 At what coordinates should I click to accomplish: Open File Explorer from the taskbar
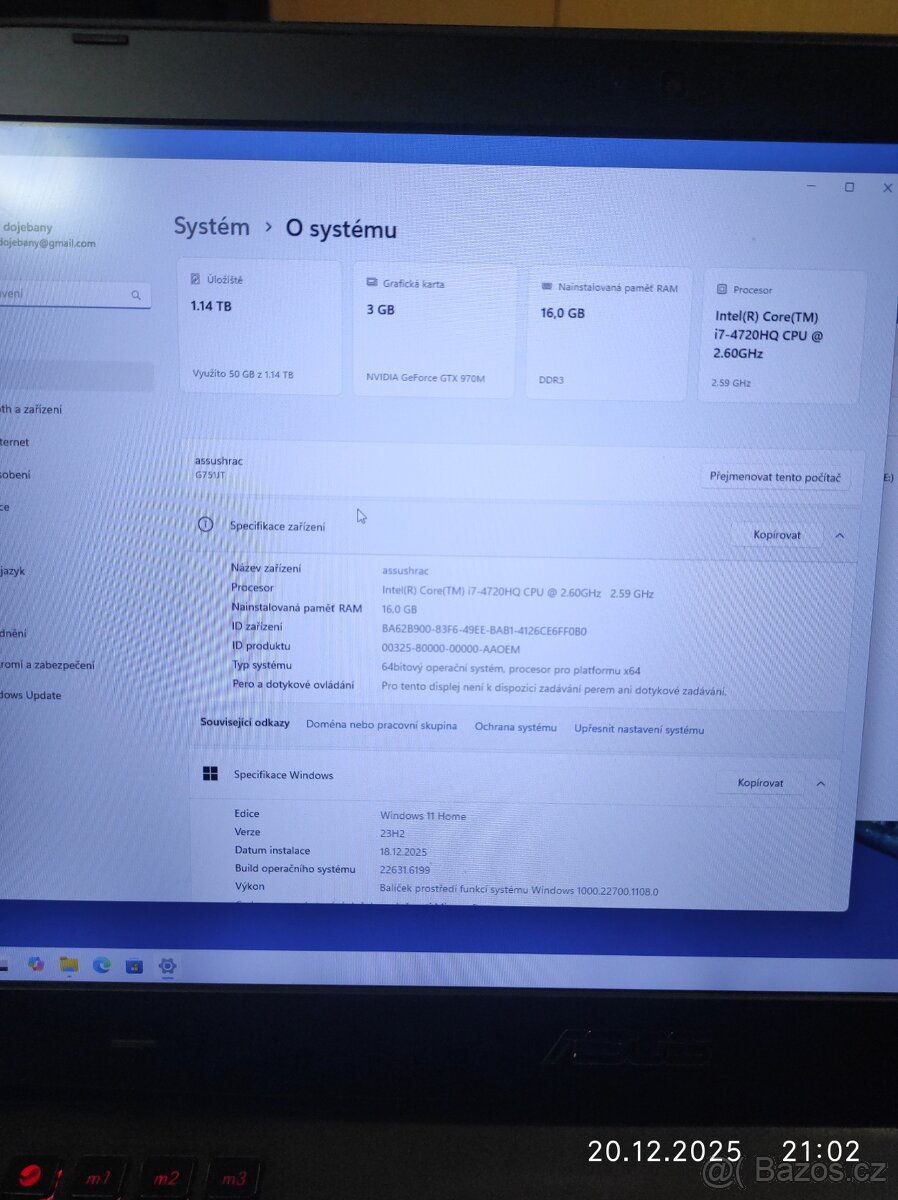pos(68,962)
